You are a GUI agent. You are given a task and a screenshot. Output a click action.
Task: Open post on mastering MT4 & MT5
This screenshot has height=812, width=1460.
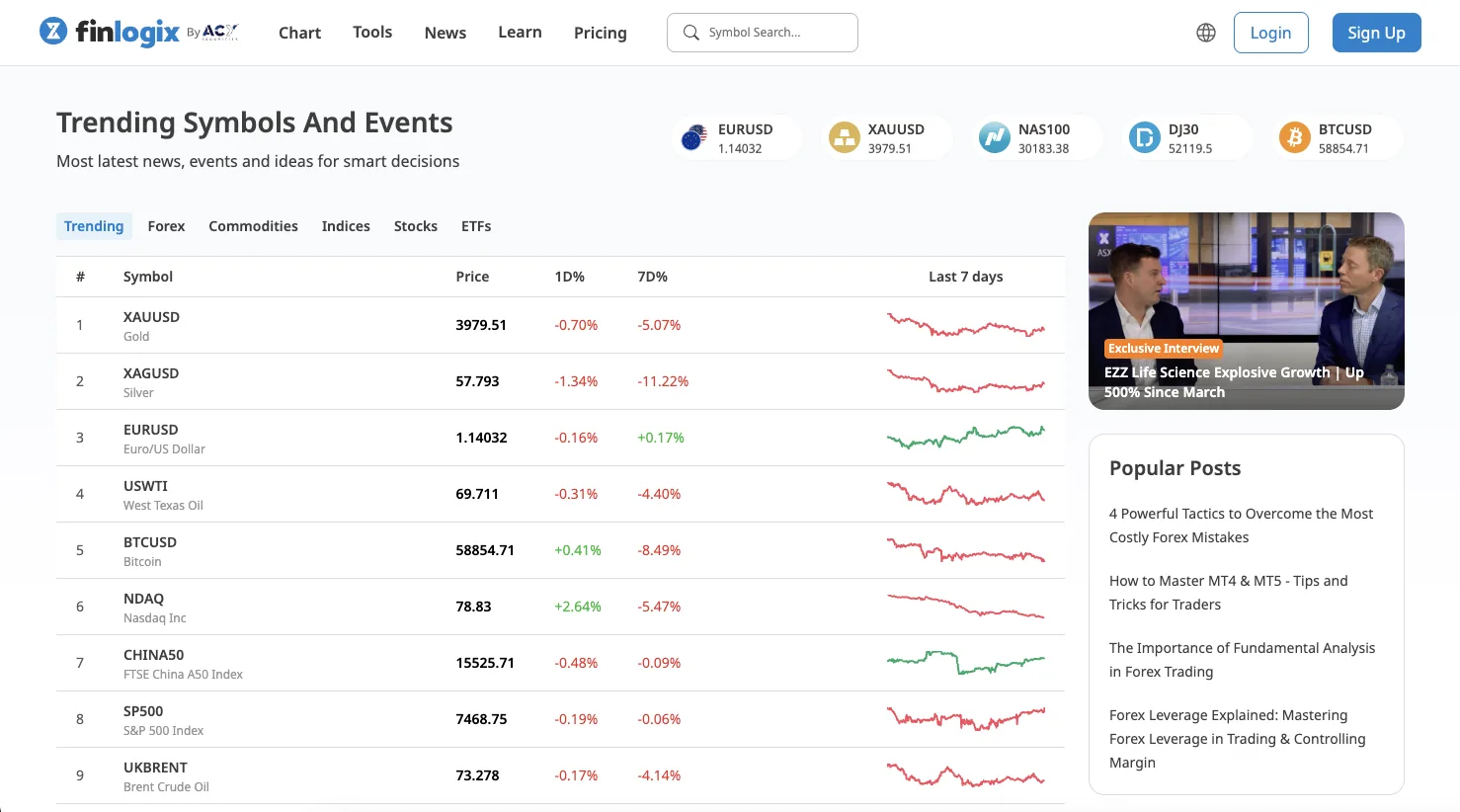pos(1228,593)
